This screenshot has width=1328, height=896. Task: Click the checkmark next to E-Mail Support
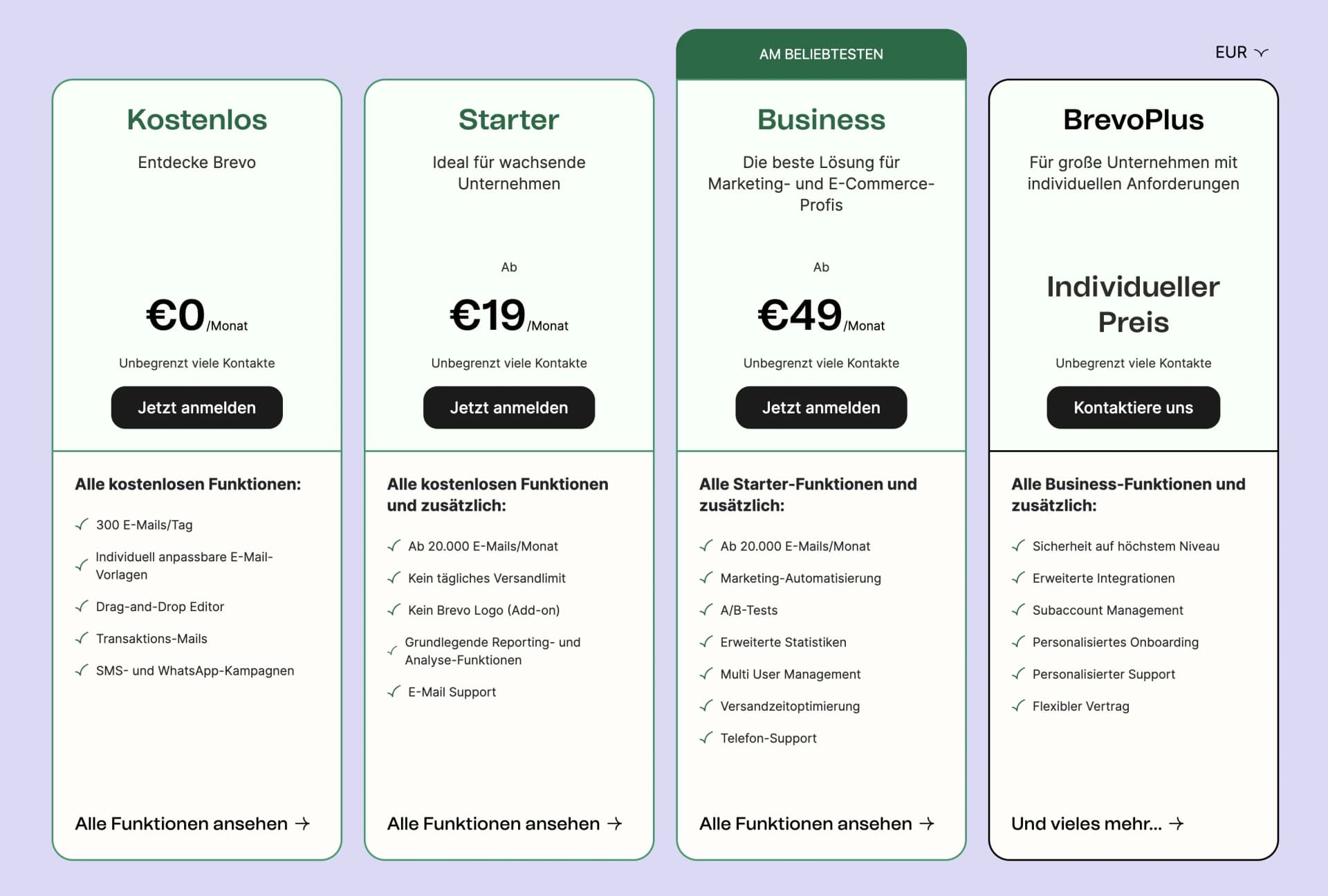click(x=394, y=691)
